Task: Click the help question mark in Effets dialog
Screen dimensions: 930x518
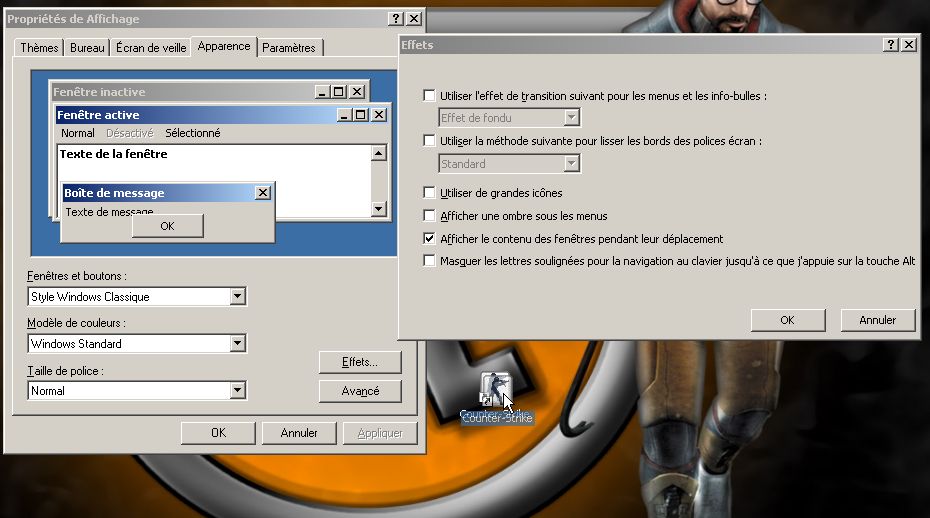Action: click(891, 45)
